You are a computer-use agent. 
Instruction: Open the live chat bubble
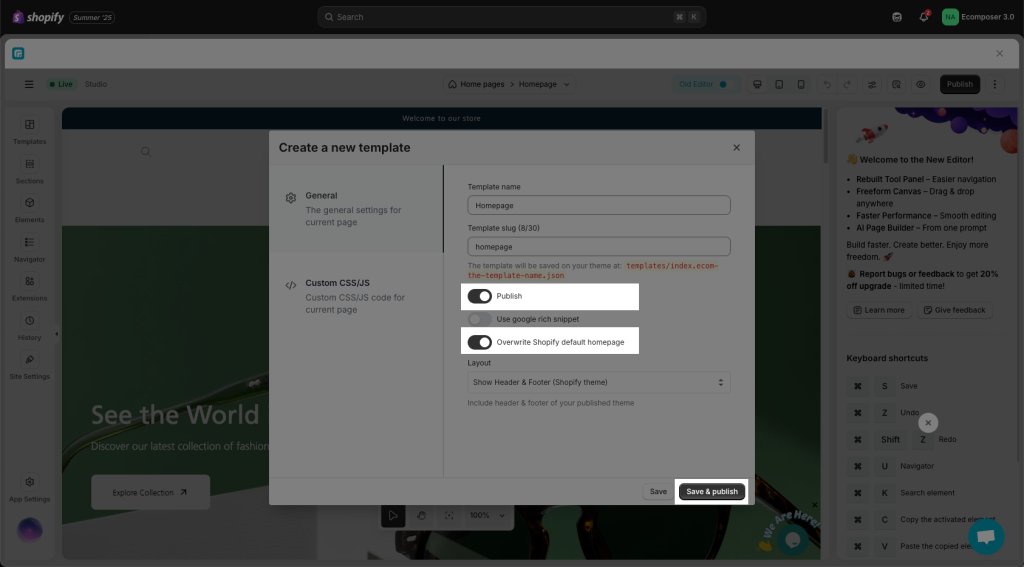[986, 537]
